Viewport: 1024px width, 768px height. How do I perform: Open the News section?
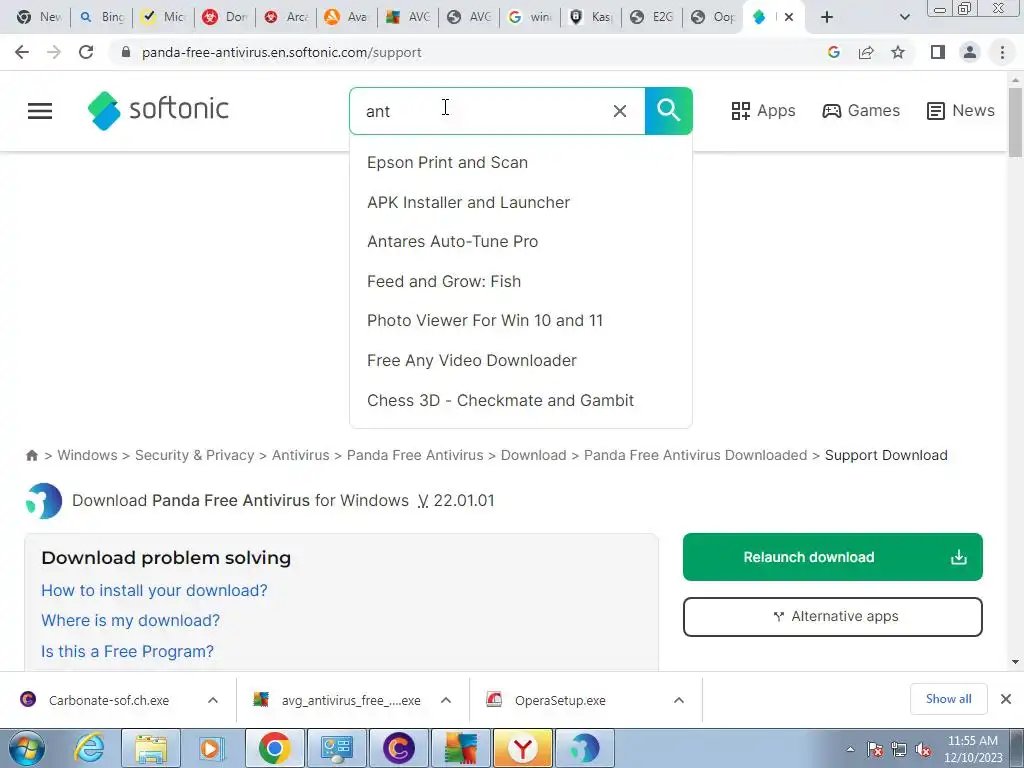(x=961, y=110)
